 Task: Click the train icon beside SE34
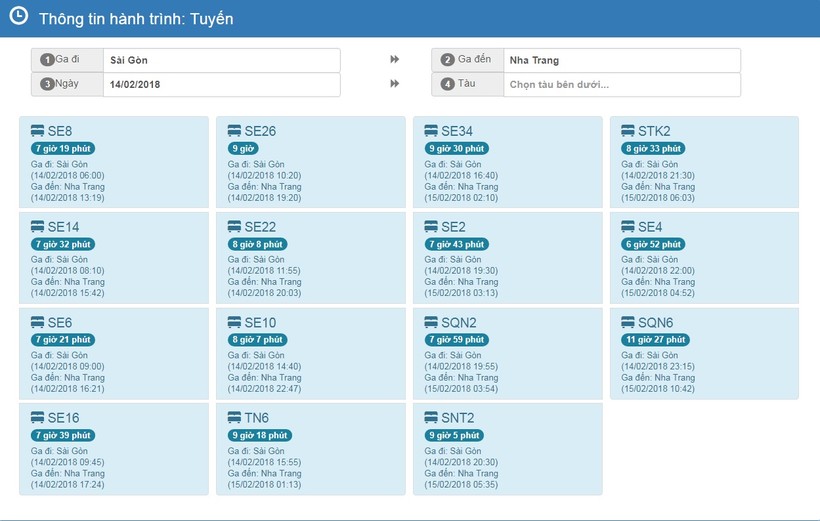click(431, 131)
